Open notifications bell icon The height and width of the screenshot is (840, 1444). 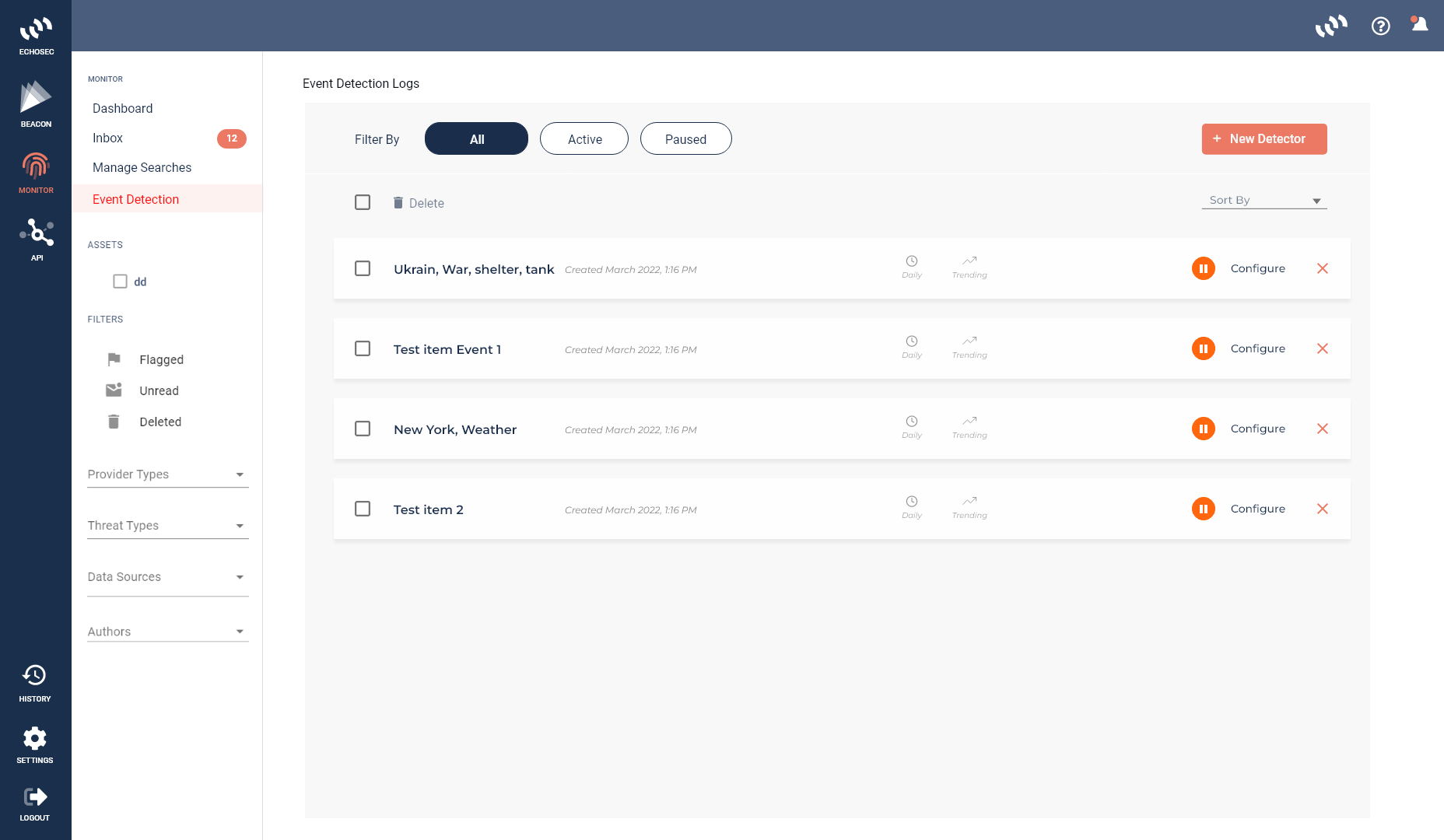pos(1420,24)
